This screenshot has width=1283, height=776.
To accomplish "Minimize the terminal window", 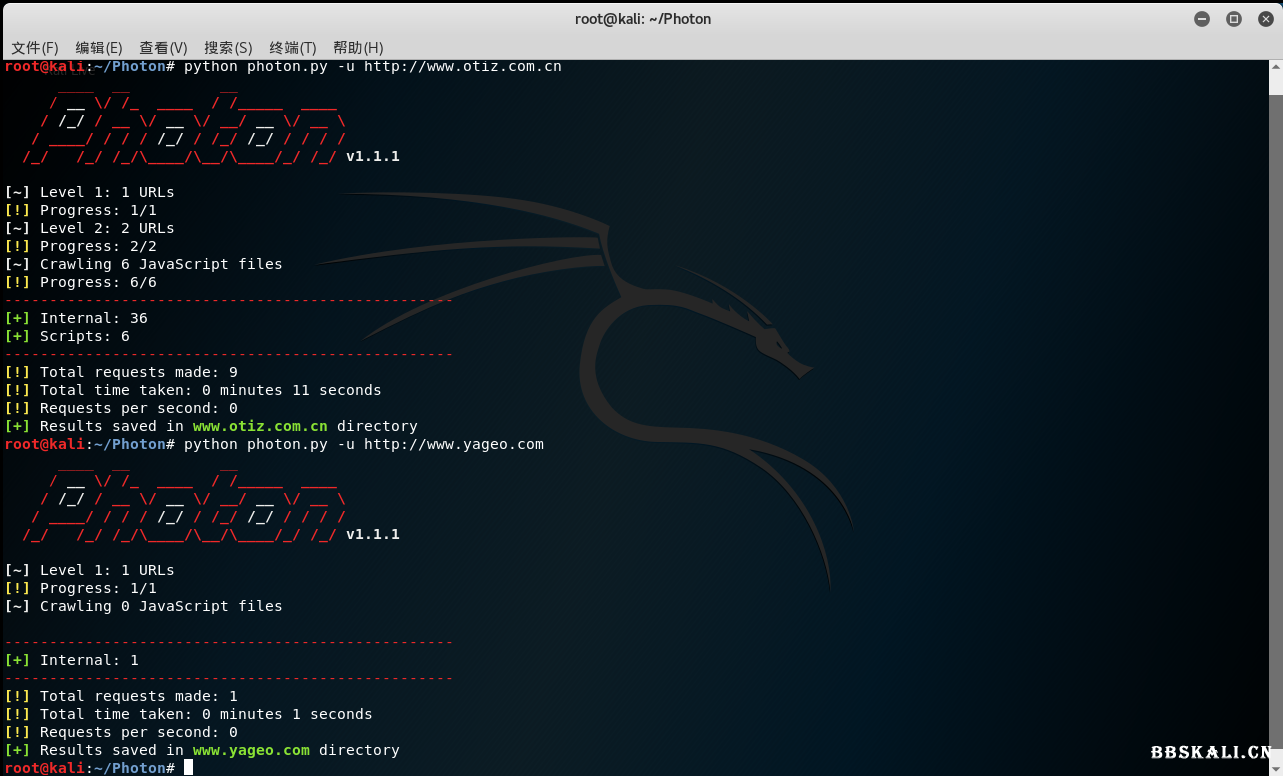I will [1202, 19].
